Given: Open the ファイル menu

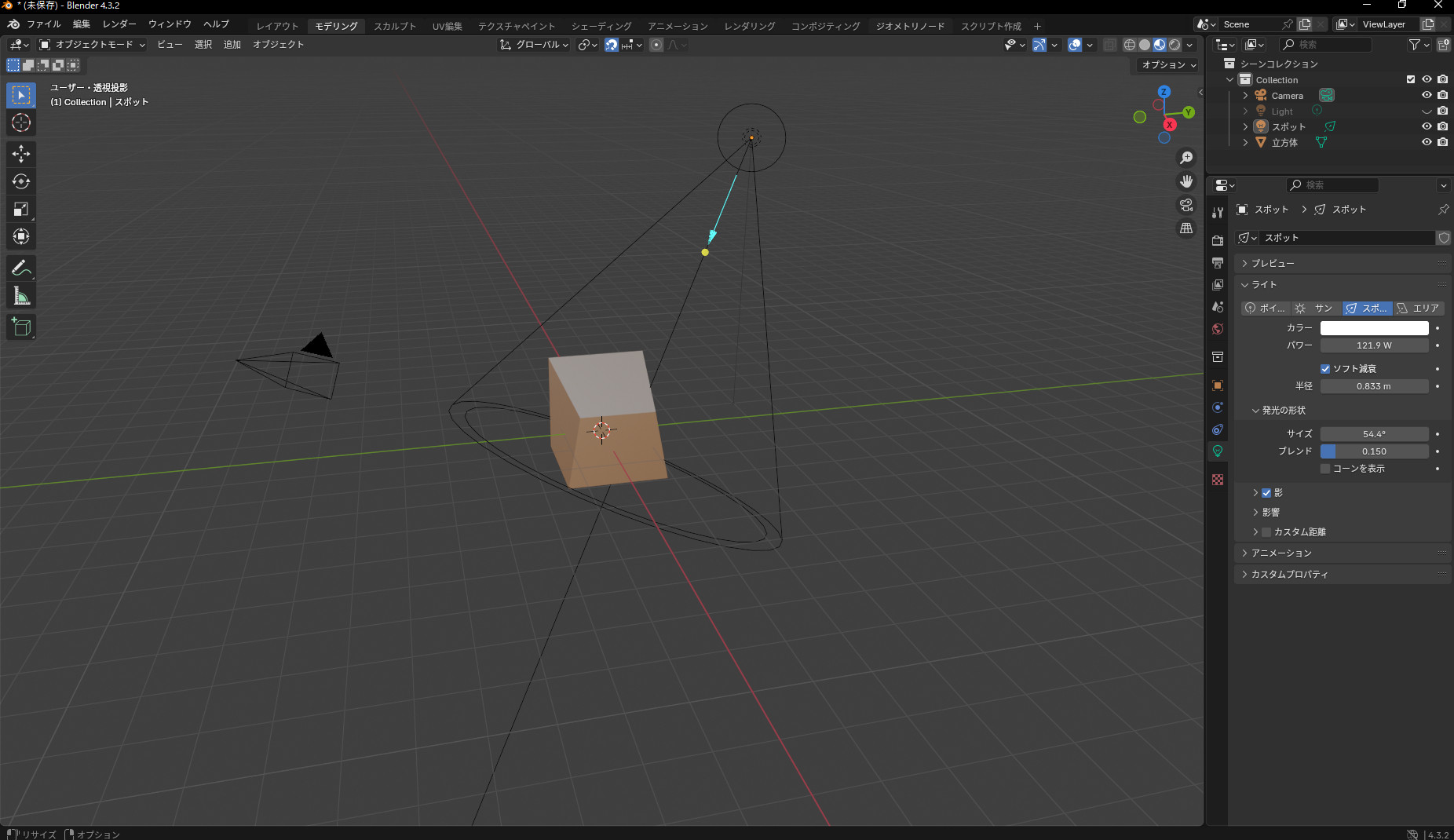Looking at the screenshot, I should click(43, 24).
